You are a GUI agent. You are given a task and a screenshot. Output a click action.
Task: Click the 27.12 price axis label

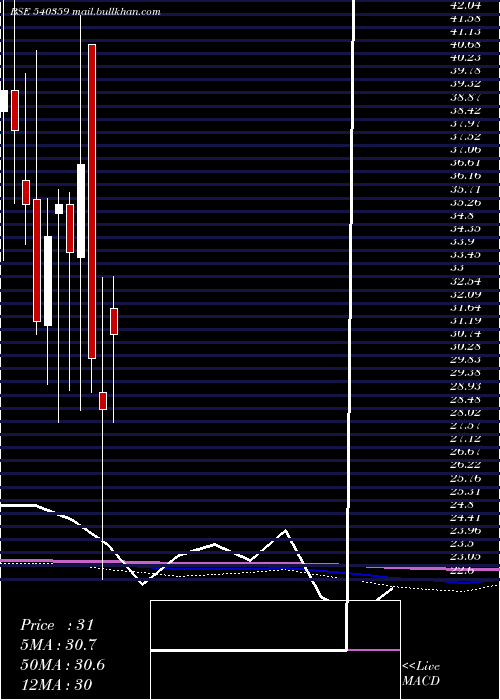(x=466, y=438)
